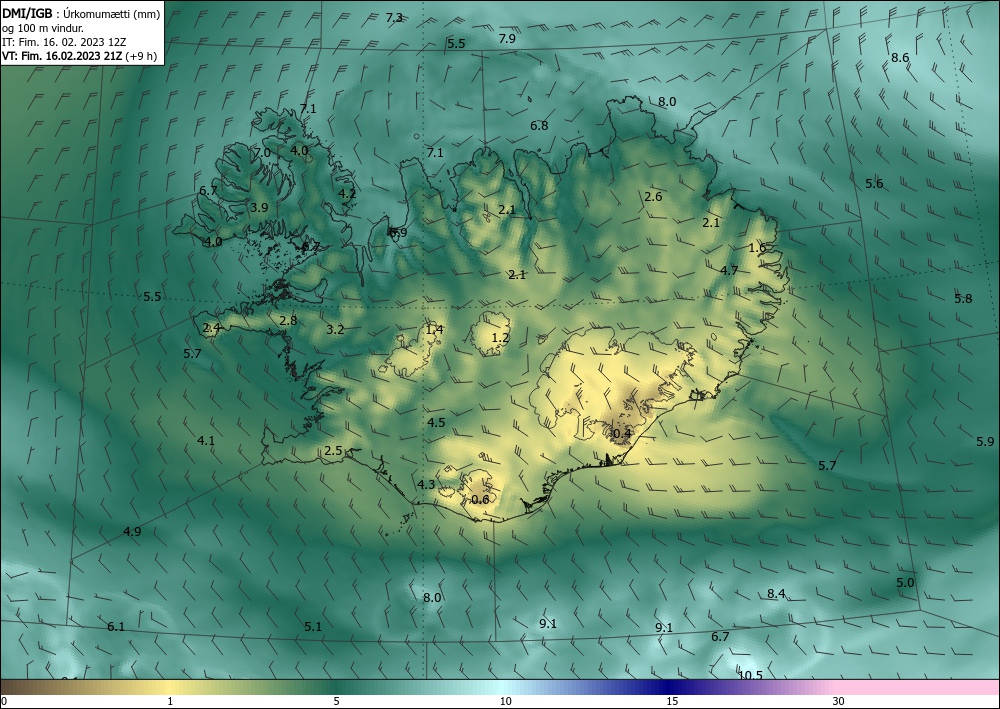Click the 'IT: Fim. 16. 02. 2023 12Z' line

[x=64, y=42]
